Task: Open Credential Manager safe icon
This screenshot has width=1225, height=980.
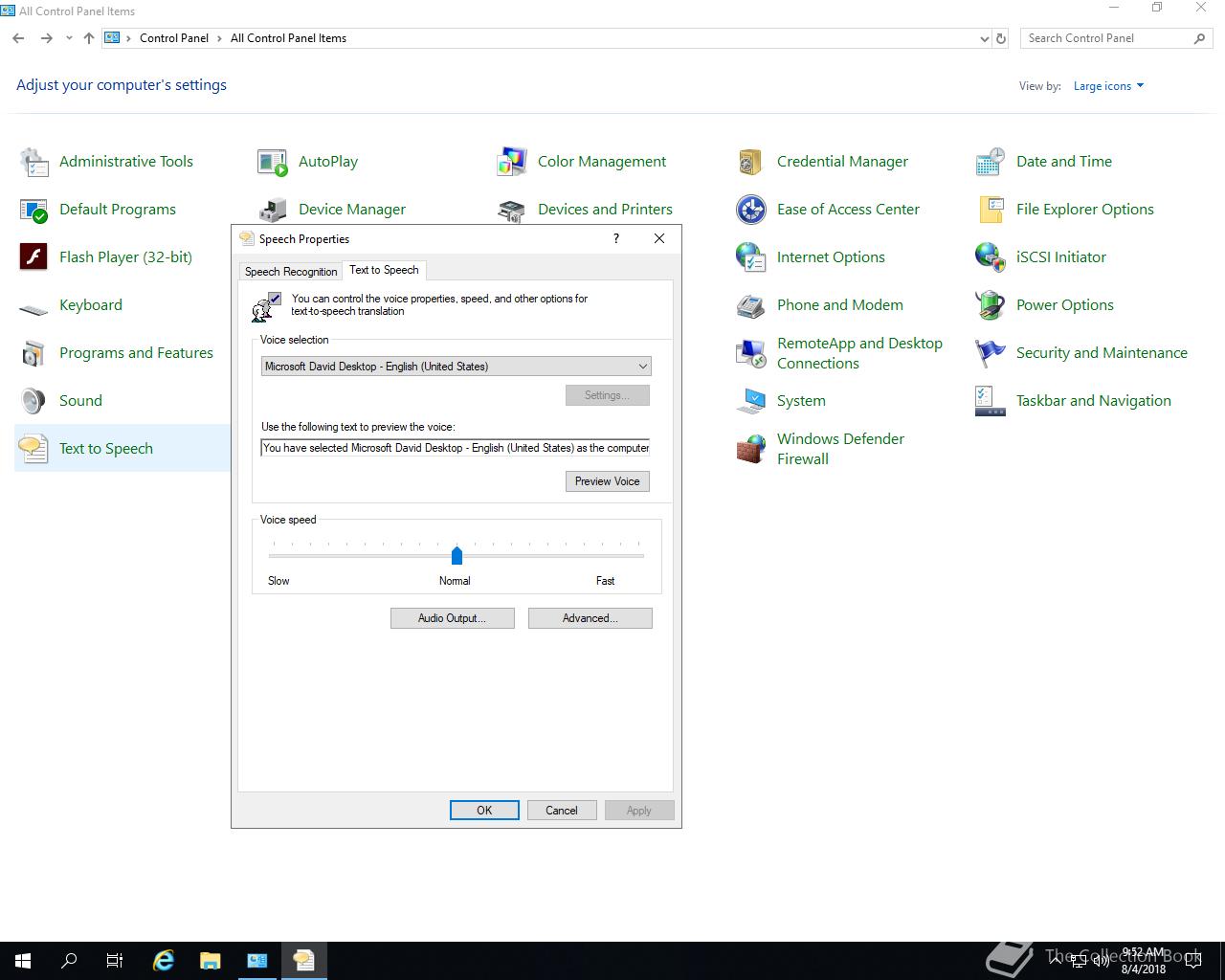Action: [751, 162]
